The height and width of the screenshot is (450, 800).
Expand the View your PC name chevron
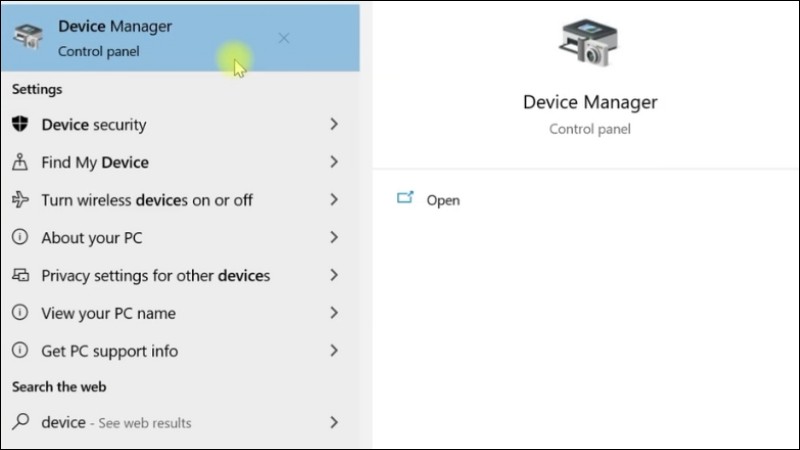(334, 313)
